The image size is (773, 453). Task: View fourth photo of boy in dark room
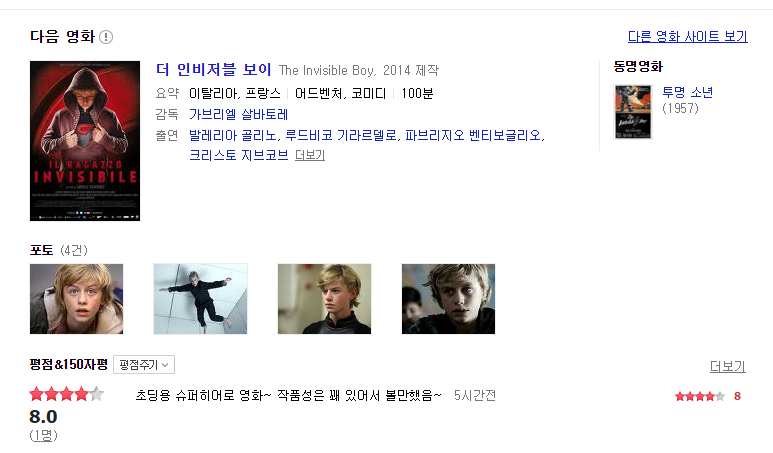coord(448,299)
